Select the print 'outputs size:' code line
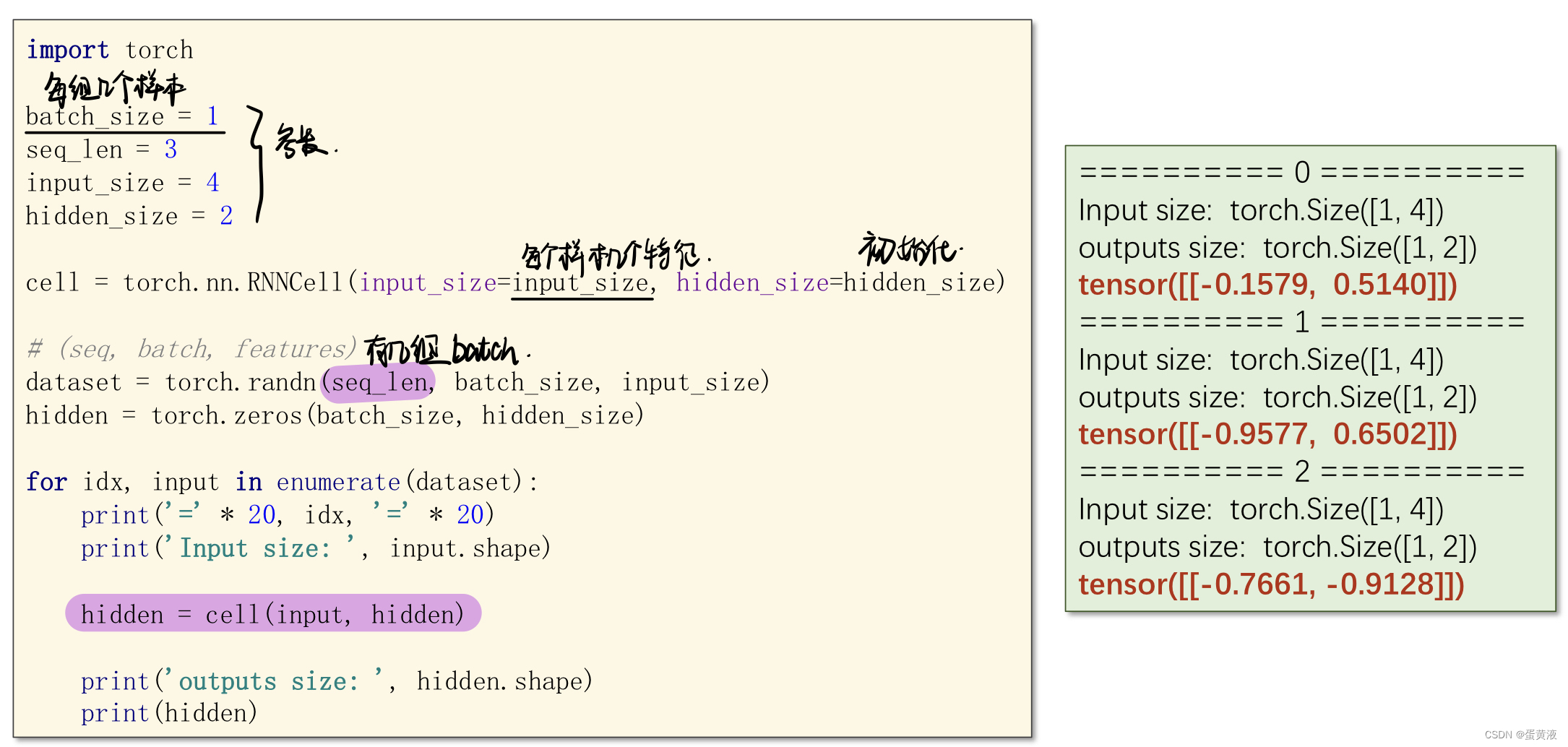1568x747 pixels. pos(337,681)
